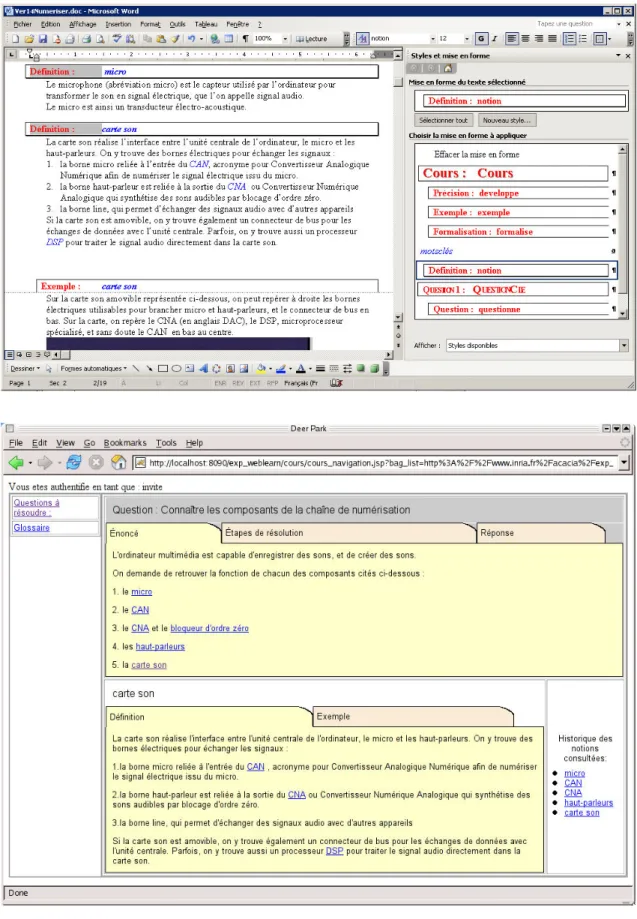Click the 'Sélectionner tout' button
The image size is (637, 919).
pyautogui.click(x=443, y=120)
